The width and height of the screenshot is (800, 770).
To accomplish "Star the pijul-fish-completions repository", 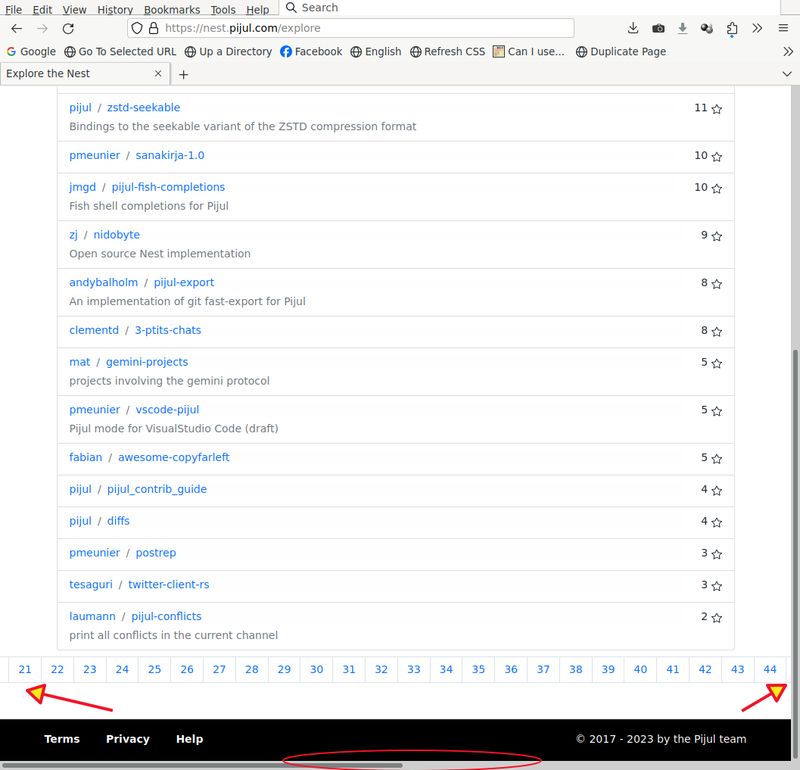I will coord(716,188).
